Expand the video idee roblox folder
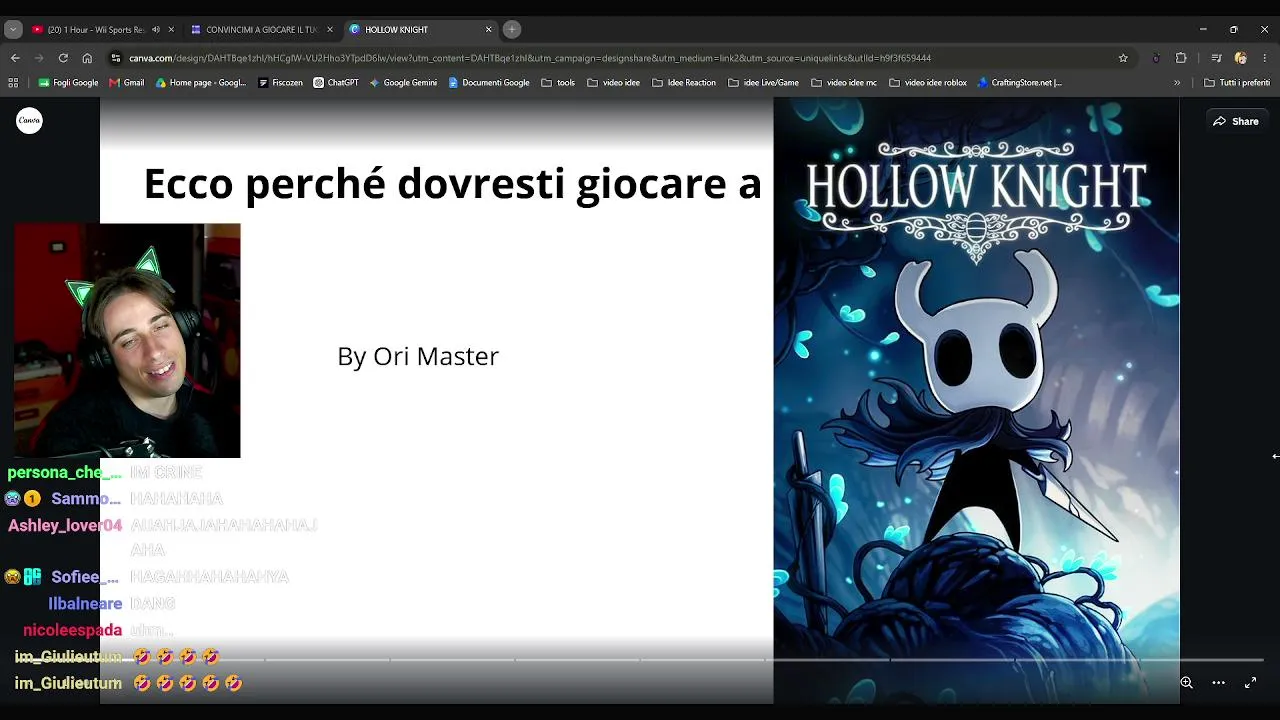This screenshot has height=720, width=1280. click(928, 83)
